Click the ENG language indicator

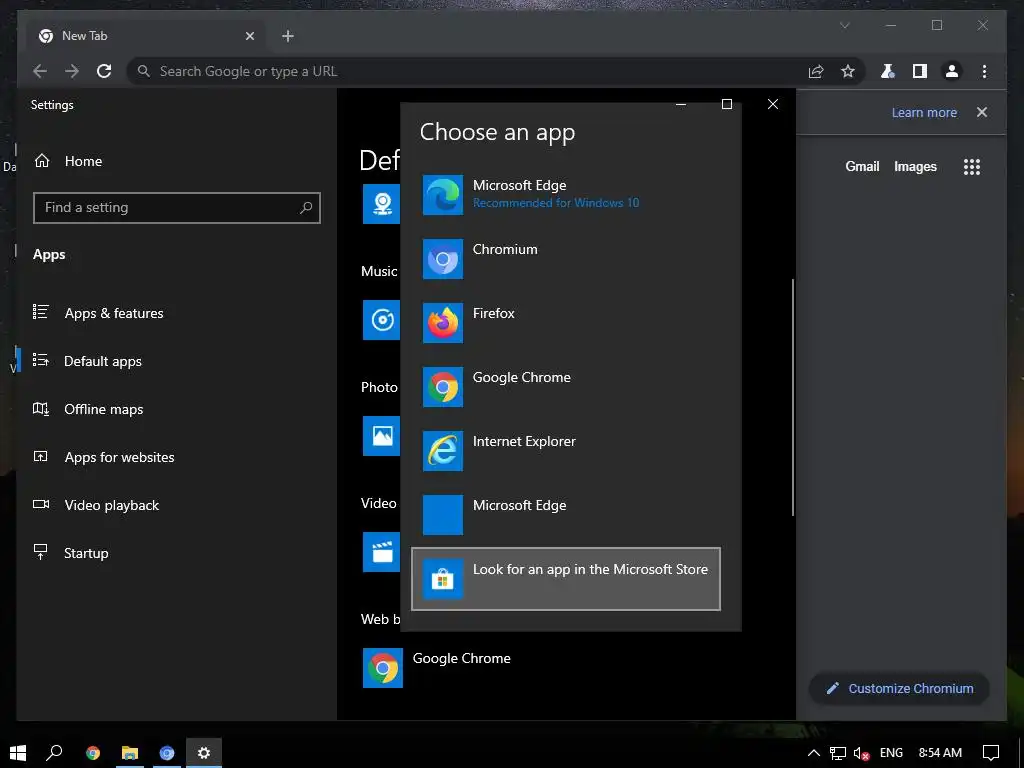click(x=891, y=752)
